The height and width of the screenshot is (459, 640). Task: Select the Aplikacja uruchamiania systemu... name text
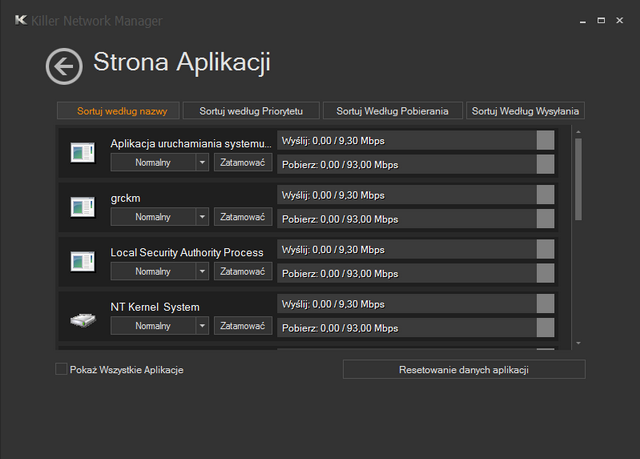(191, 144)
